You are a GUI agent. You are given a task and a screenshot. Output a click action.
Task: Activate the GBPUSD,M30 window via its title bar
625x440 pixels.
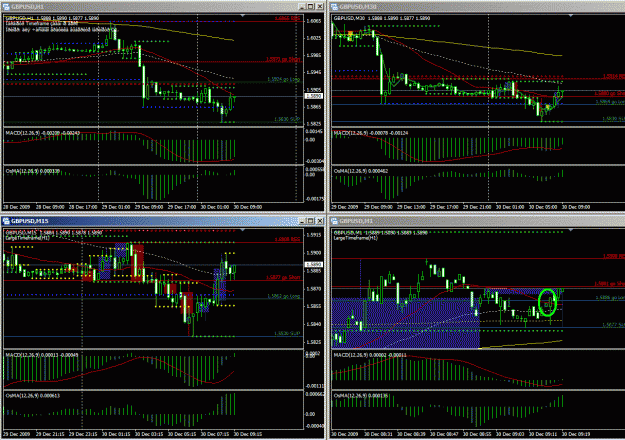pos(477,7)
